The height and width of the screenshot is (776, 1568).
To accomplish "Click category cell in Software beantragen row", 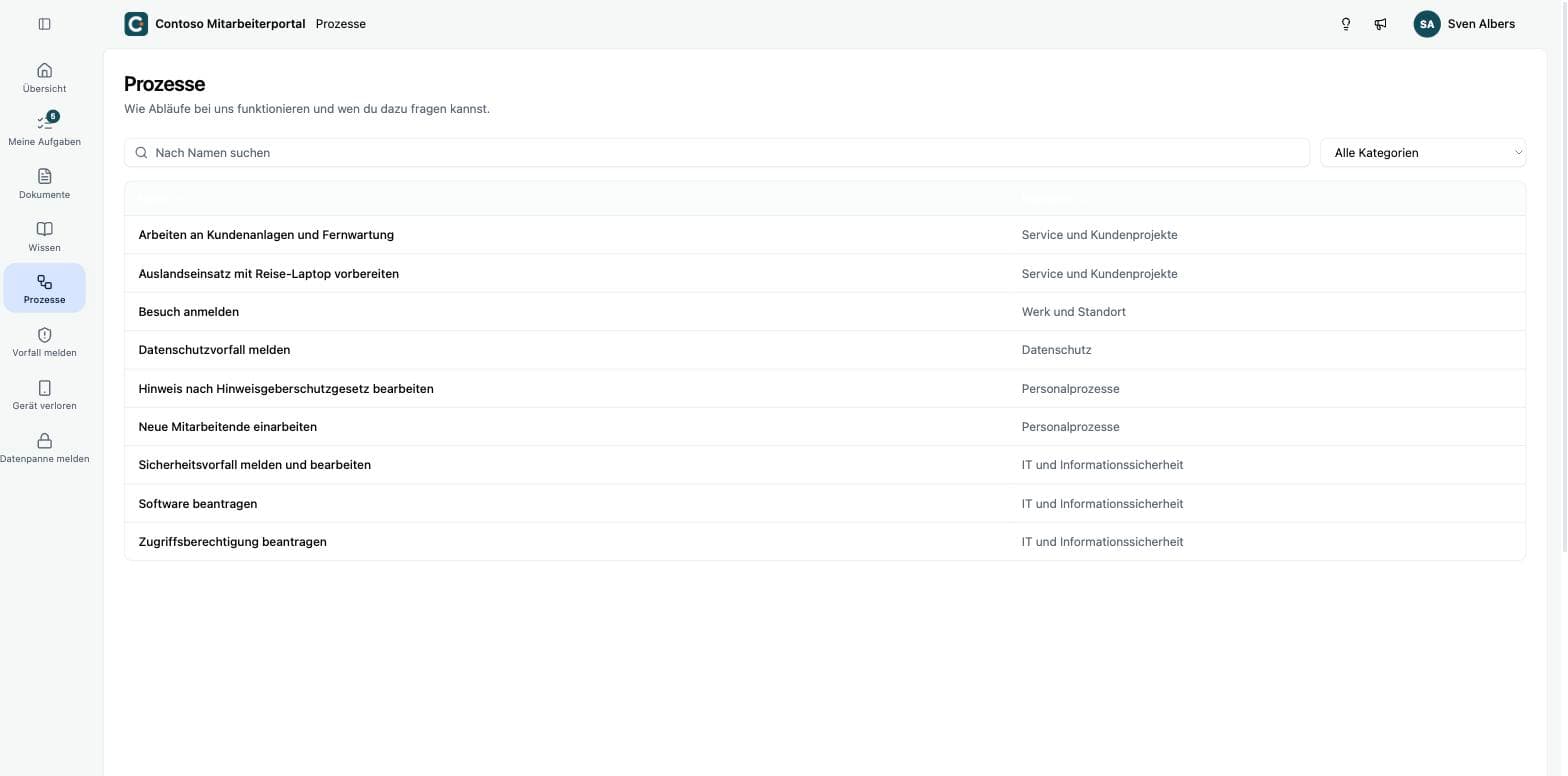I will point(1102,504).
